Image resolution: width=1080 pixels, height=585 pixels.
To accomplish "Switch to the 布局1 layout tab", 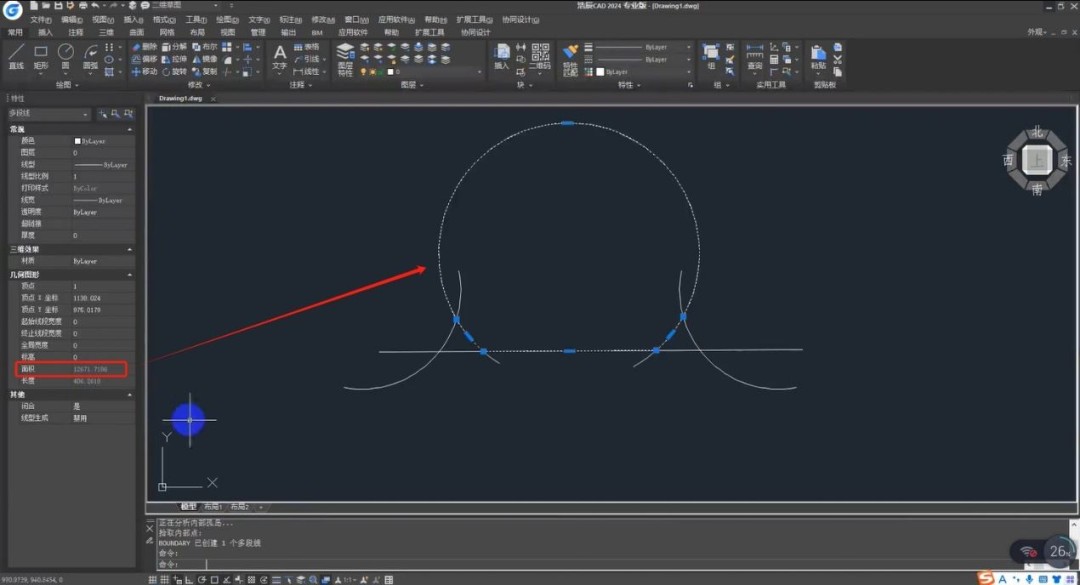I will pos(214,507).
